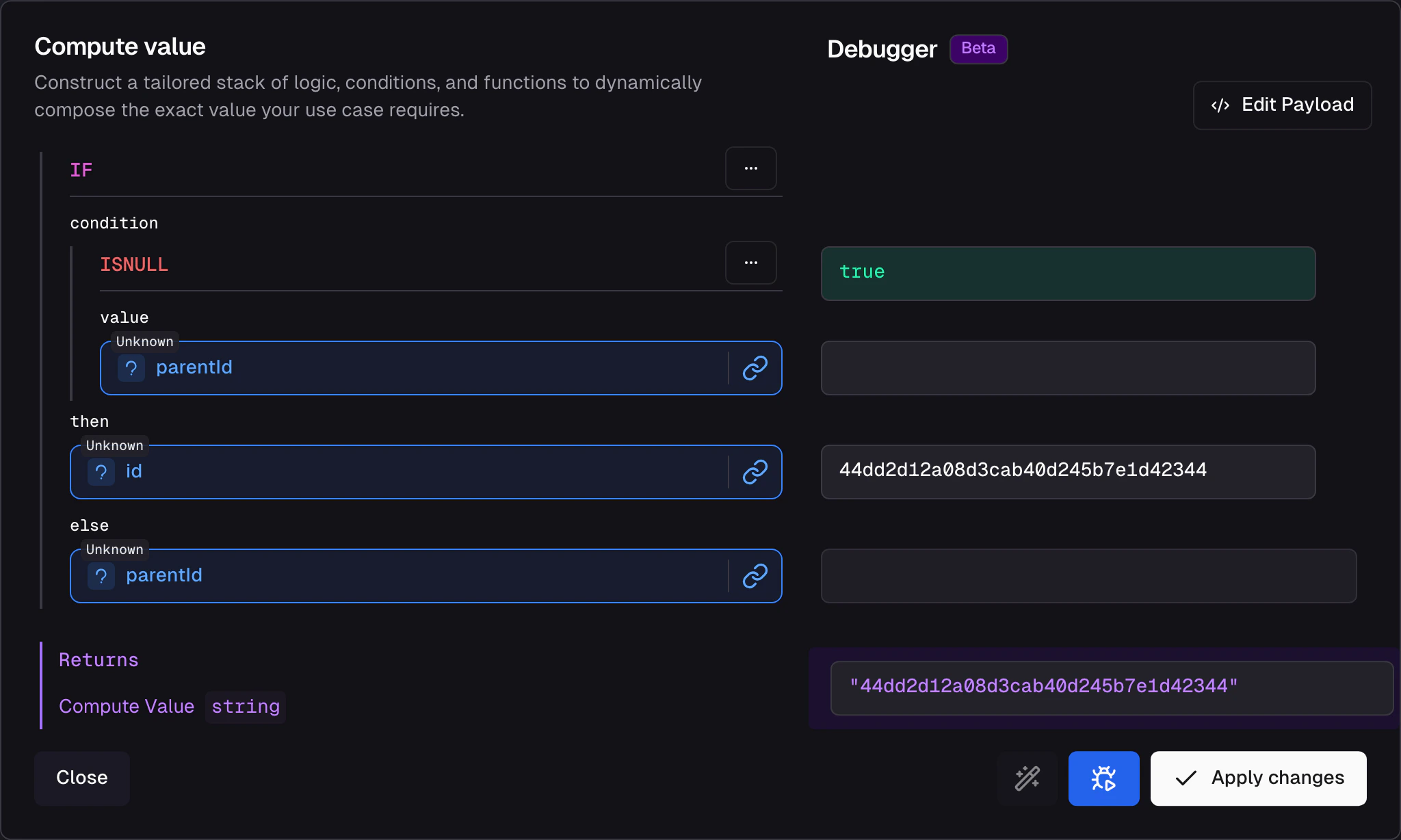Click the Beta badge next to Debugger

click(978, 49)
